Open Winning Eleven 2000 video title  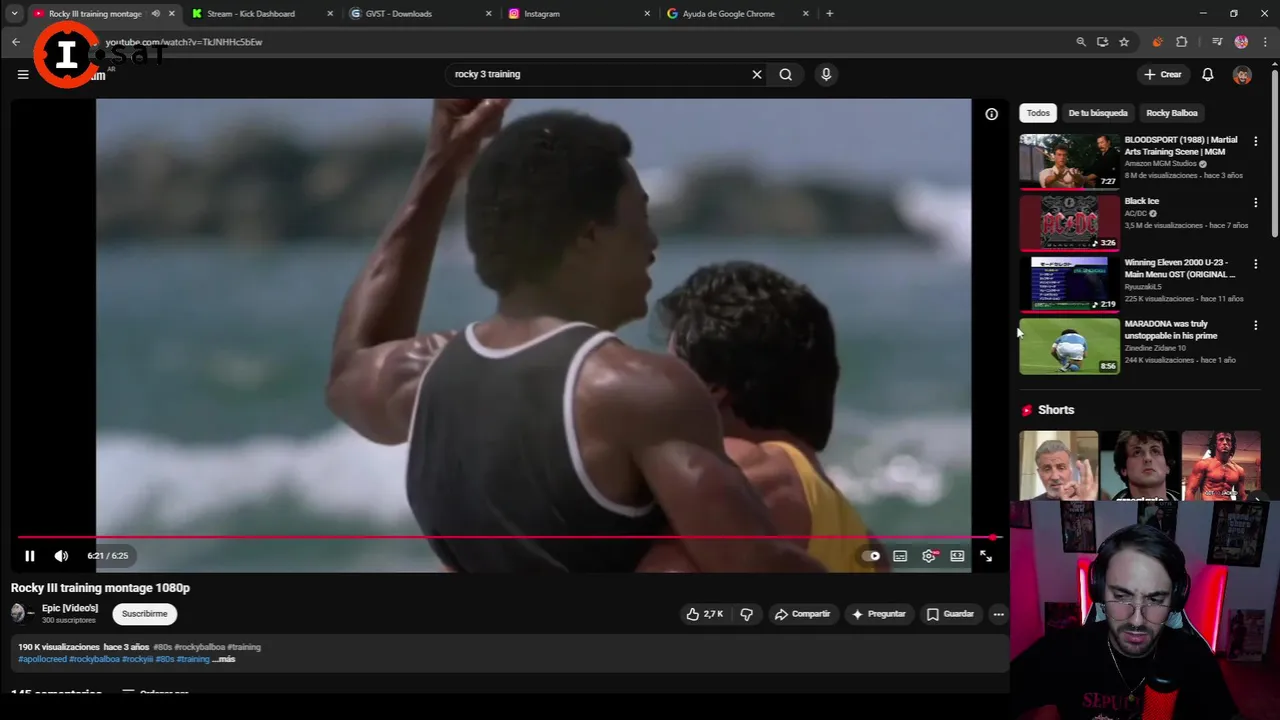(1179, 268)
